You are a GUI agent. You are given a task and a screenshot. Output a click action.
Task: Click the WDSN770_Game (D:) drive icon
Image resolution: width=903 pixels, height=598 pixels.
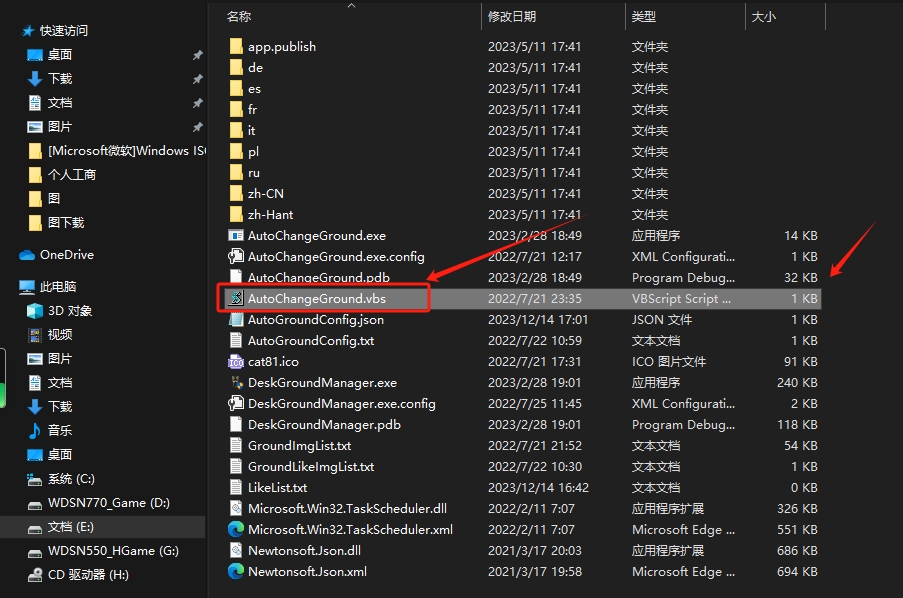(x=35, y=505)
